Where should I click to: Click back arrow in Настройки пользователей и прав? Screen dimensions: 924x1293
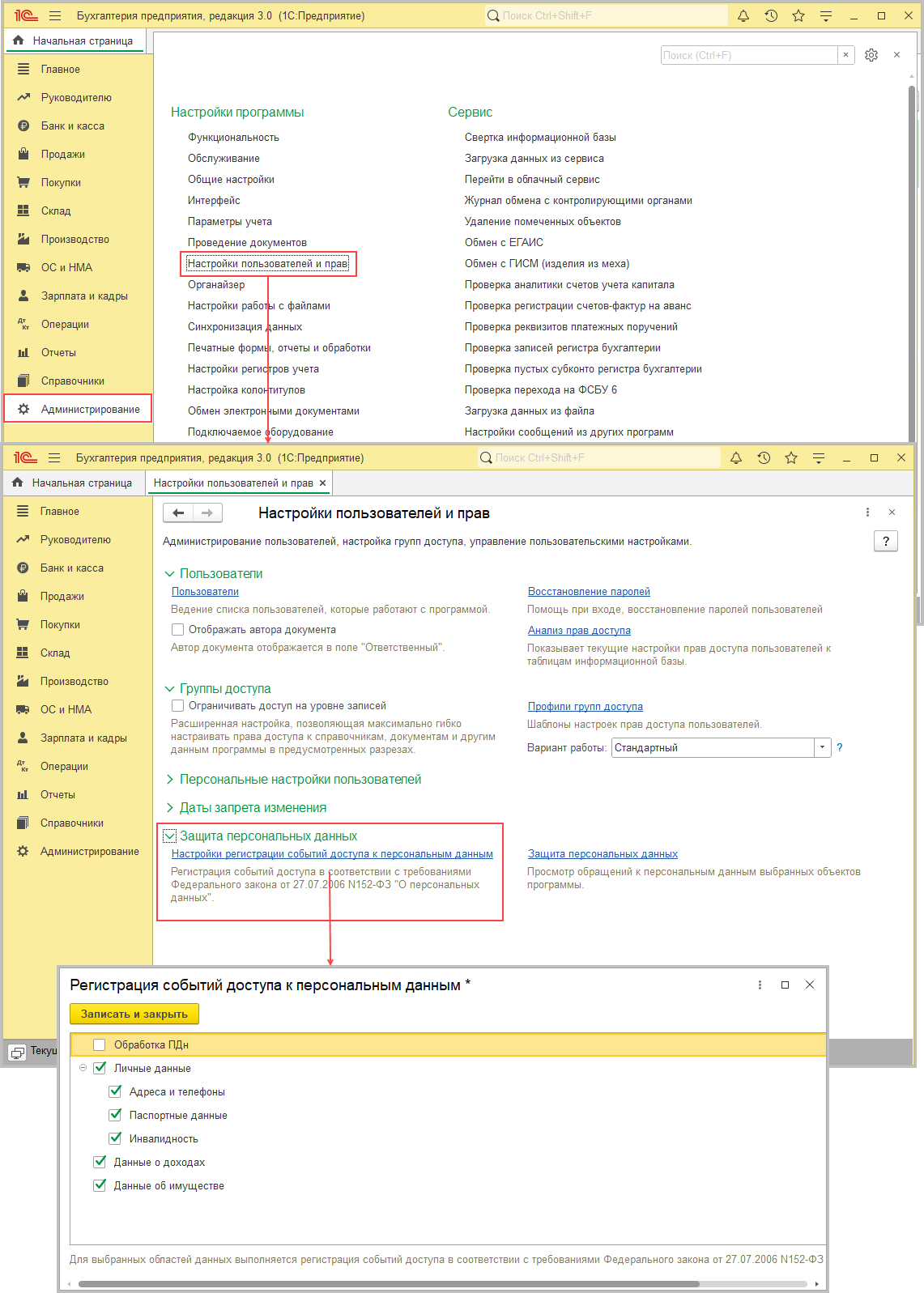click(x=178, y=513)
